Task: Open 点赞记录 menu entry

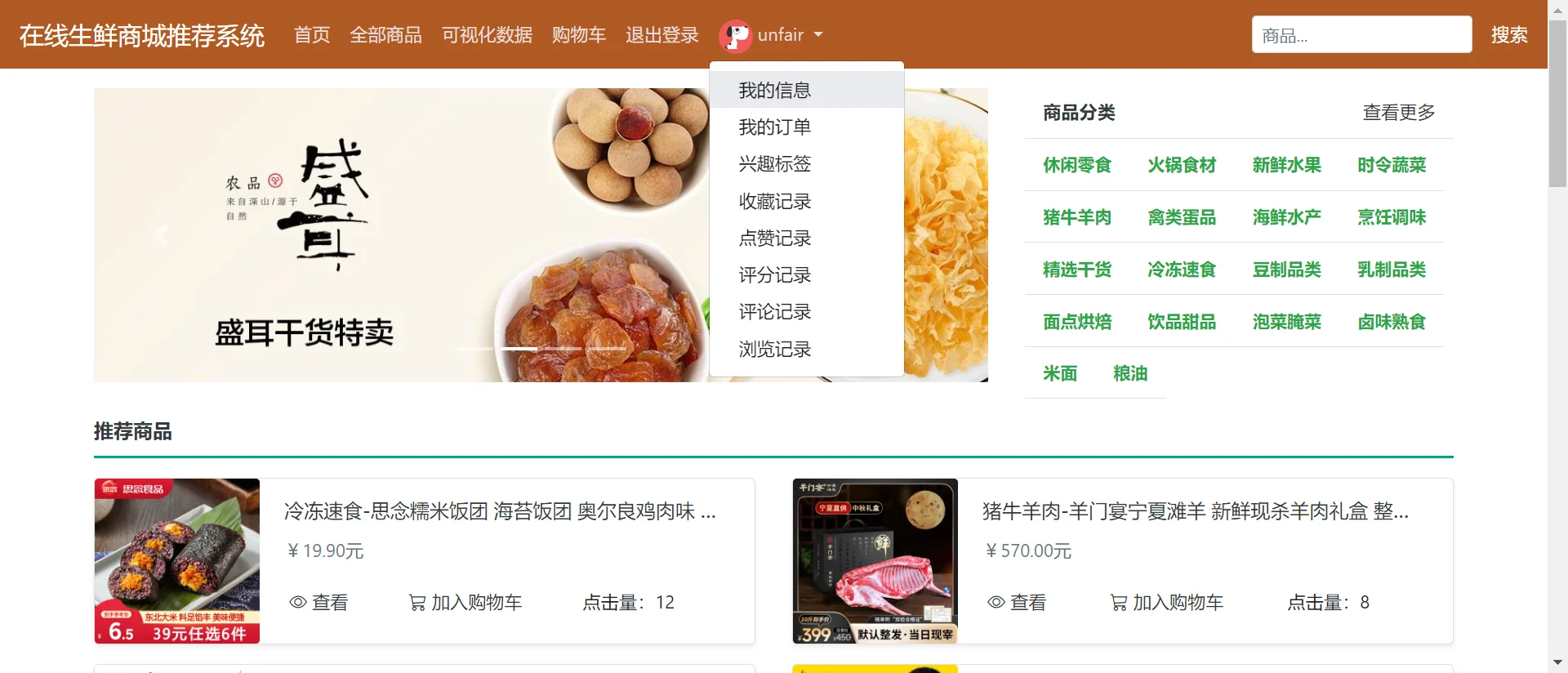Action: coord(807,238)
